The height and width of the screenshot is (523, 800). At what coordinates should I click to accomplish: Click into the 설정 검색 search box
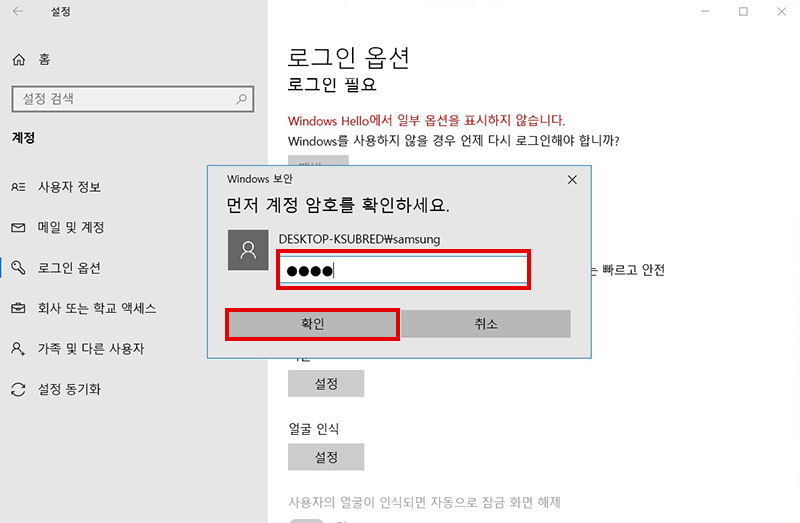point(120,99)
